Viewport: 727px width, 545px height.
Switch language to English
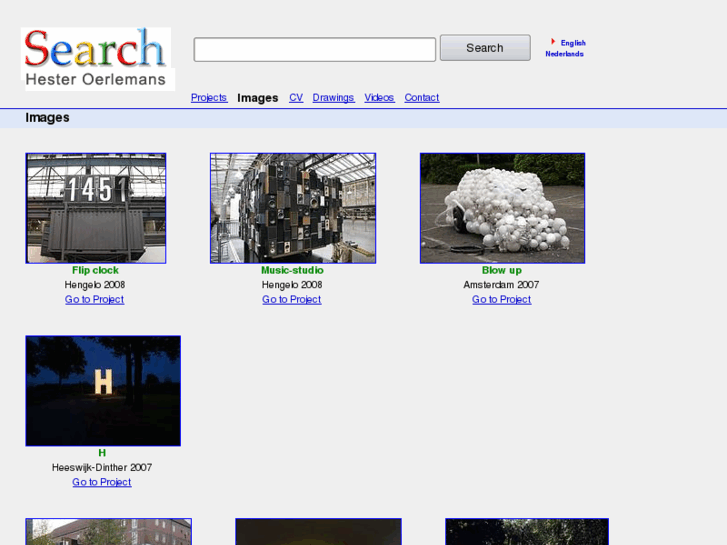point(573,43)
